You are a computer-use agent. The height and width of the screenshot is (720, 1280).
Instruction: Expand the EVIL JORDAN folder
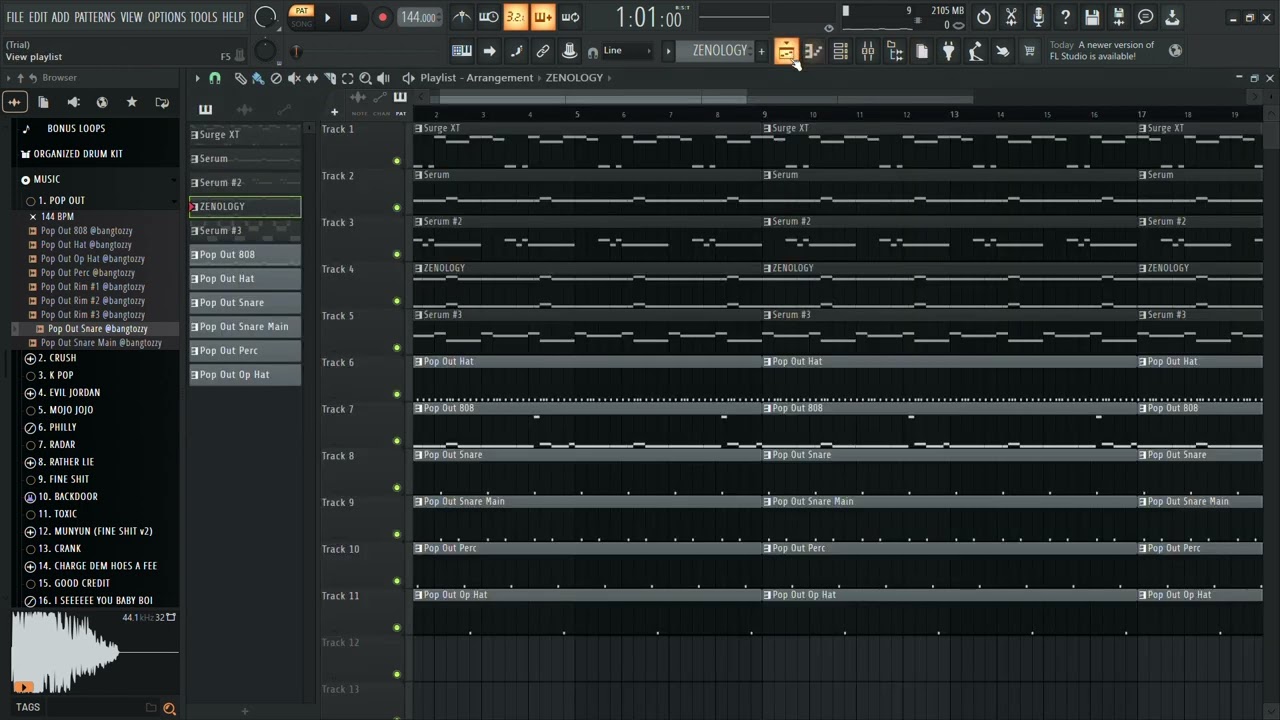tap(30, 393)
